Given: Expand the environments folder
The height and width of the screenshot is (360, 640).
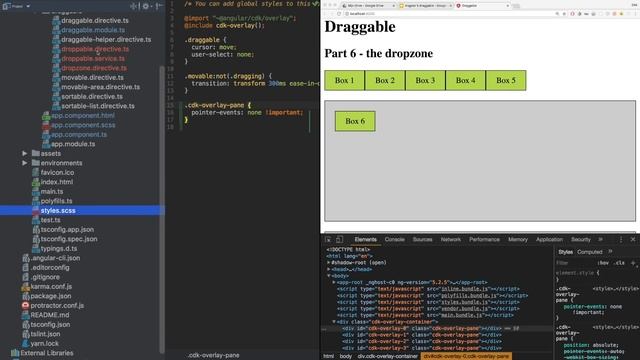Looking at the screenshot, I should [x=24, y=163].
